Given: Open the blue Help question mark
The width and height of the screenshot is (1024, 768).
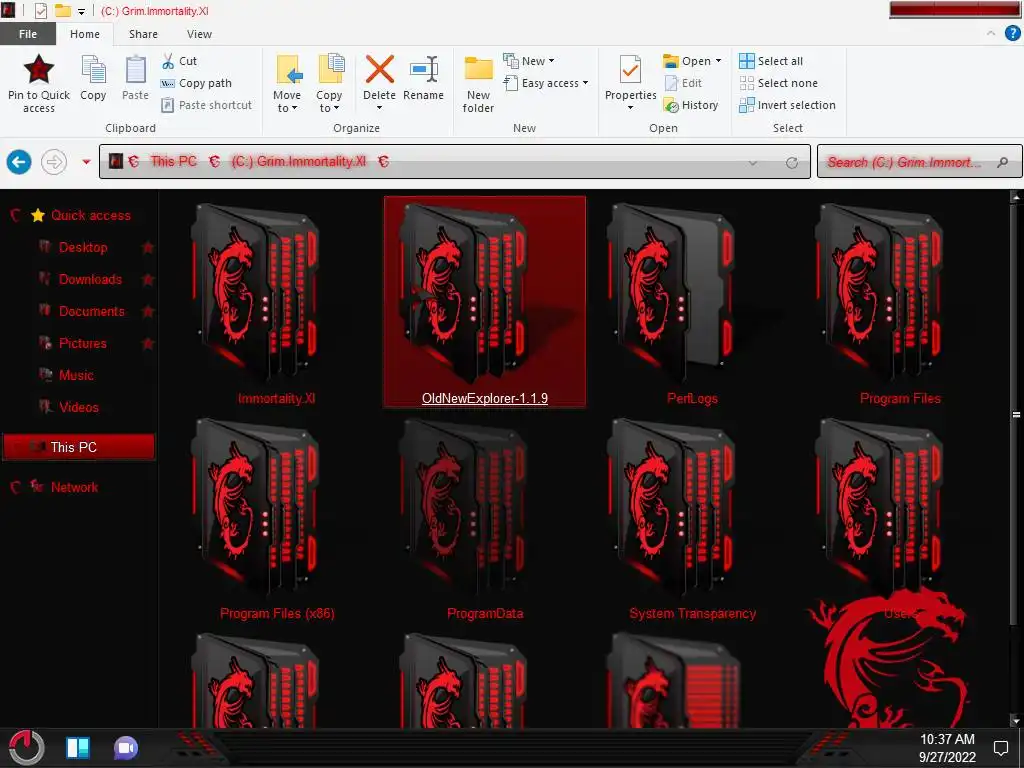Looking at the screenshot, I should pyautogui.click(x=1012, y=33).
